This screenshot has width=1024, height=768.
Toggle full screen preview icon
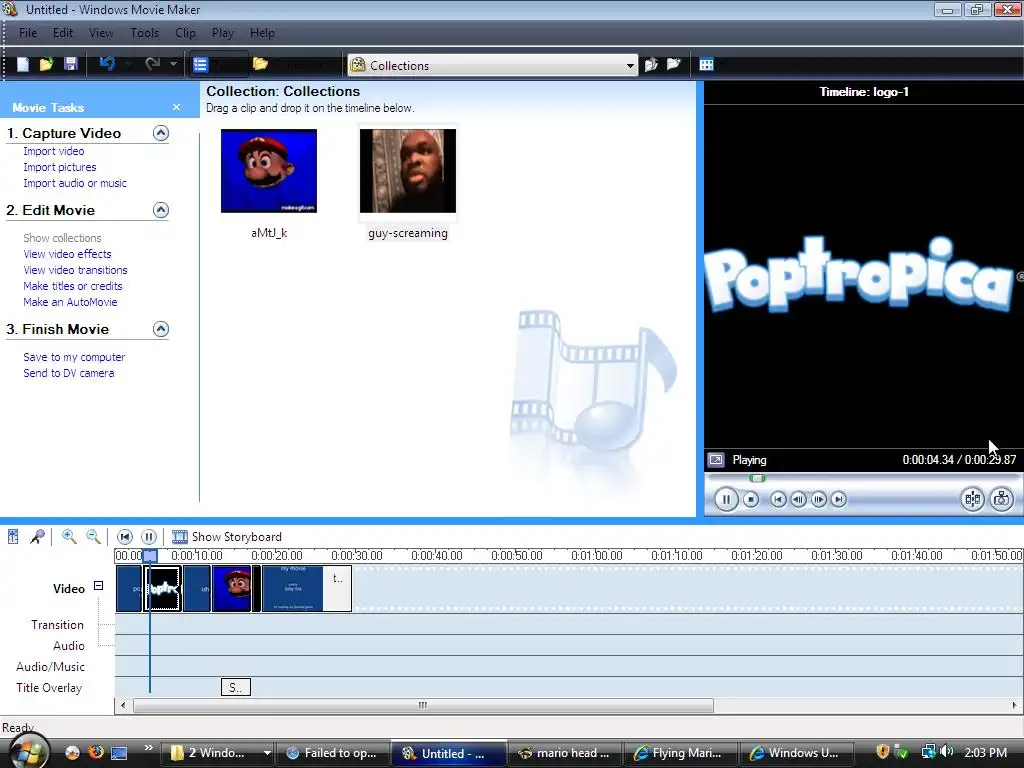[716, 460]
